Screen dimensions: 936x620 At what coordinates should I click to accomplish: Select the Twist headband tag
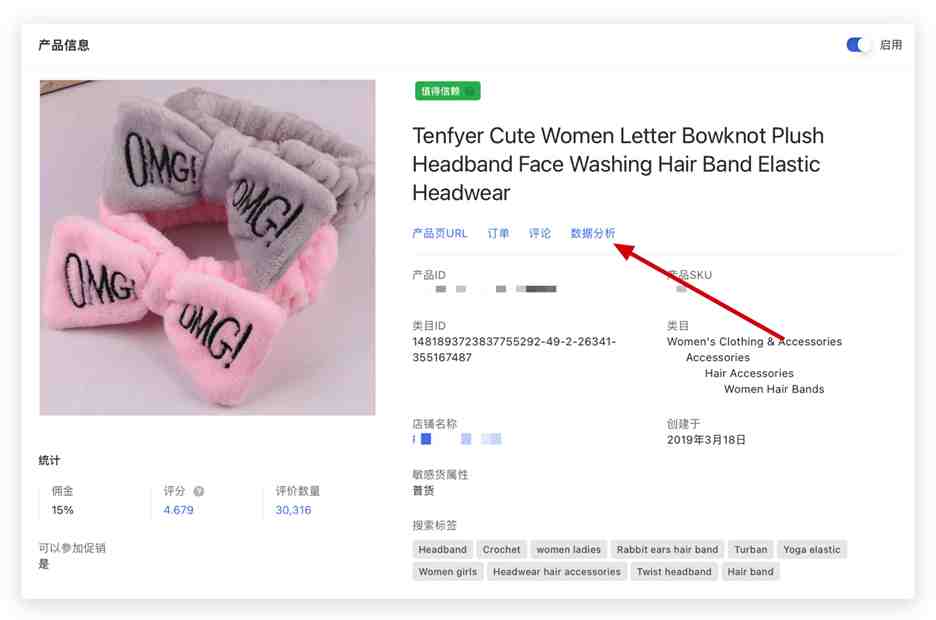pos(674,572)
